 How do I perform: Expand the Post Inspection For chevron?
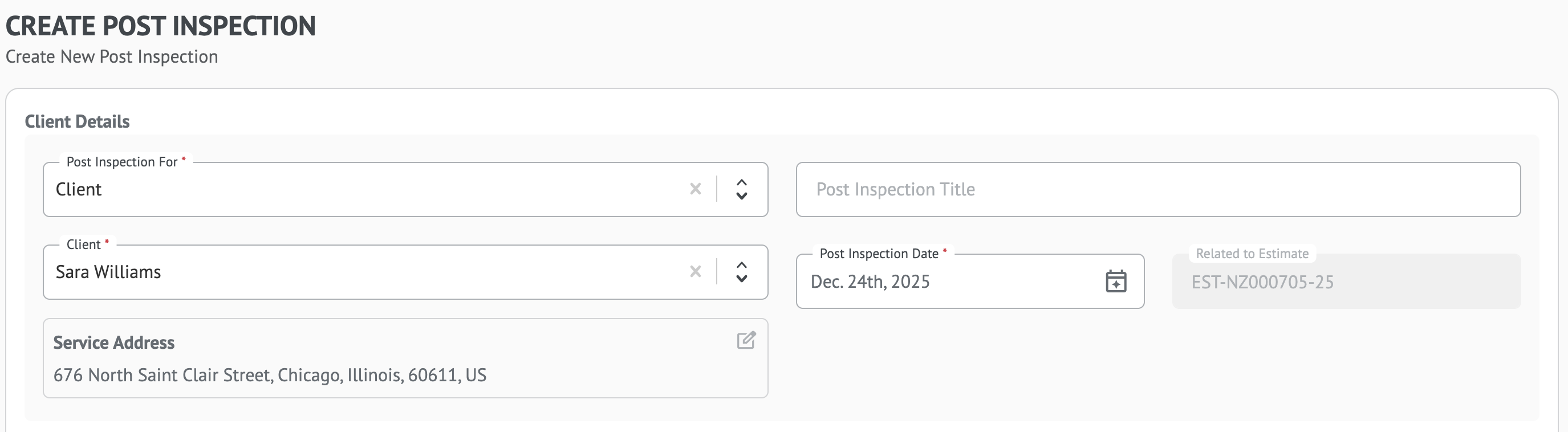coord(741,189)
